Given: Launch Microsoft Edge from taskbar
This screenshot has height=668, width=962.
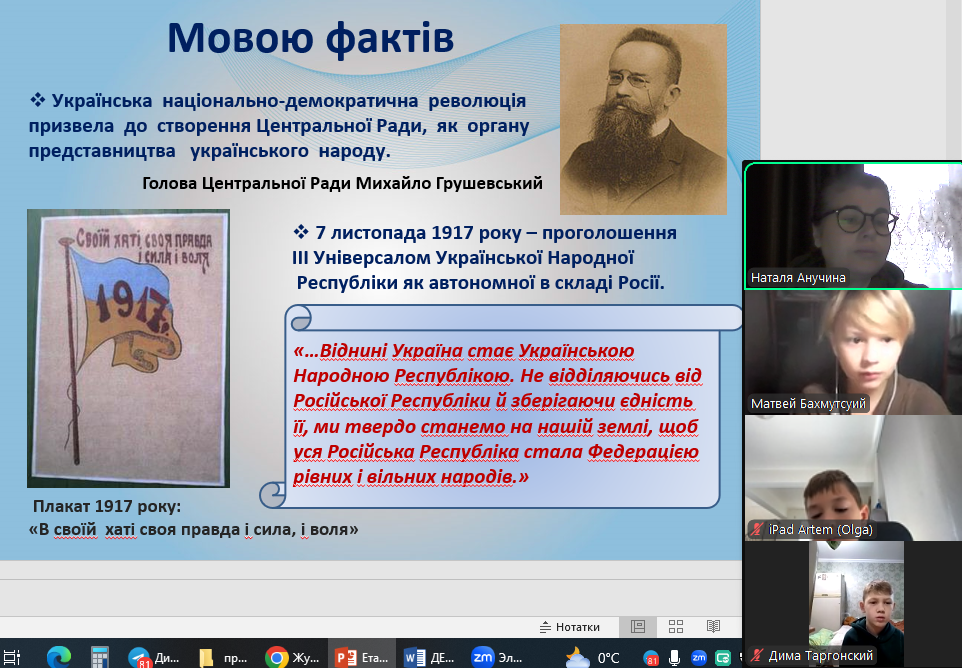Looking at the screenshot, I should pyautogui.click(x=59, y=657).
